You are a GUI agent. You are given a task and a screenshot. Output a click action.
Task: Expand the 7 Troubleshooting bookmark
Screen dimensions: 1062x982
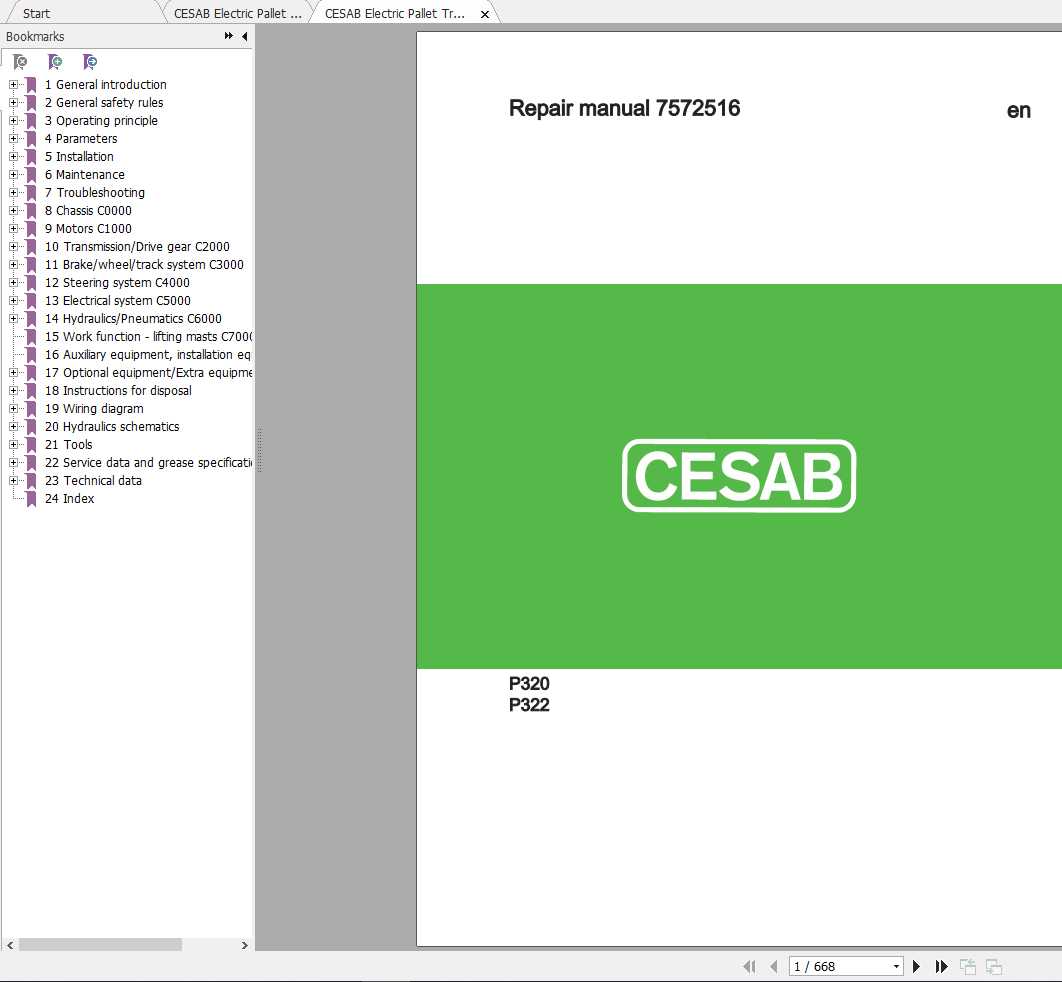[x=14, y=192]
